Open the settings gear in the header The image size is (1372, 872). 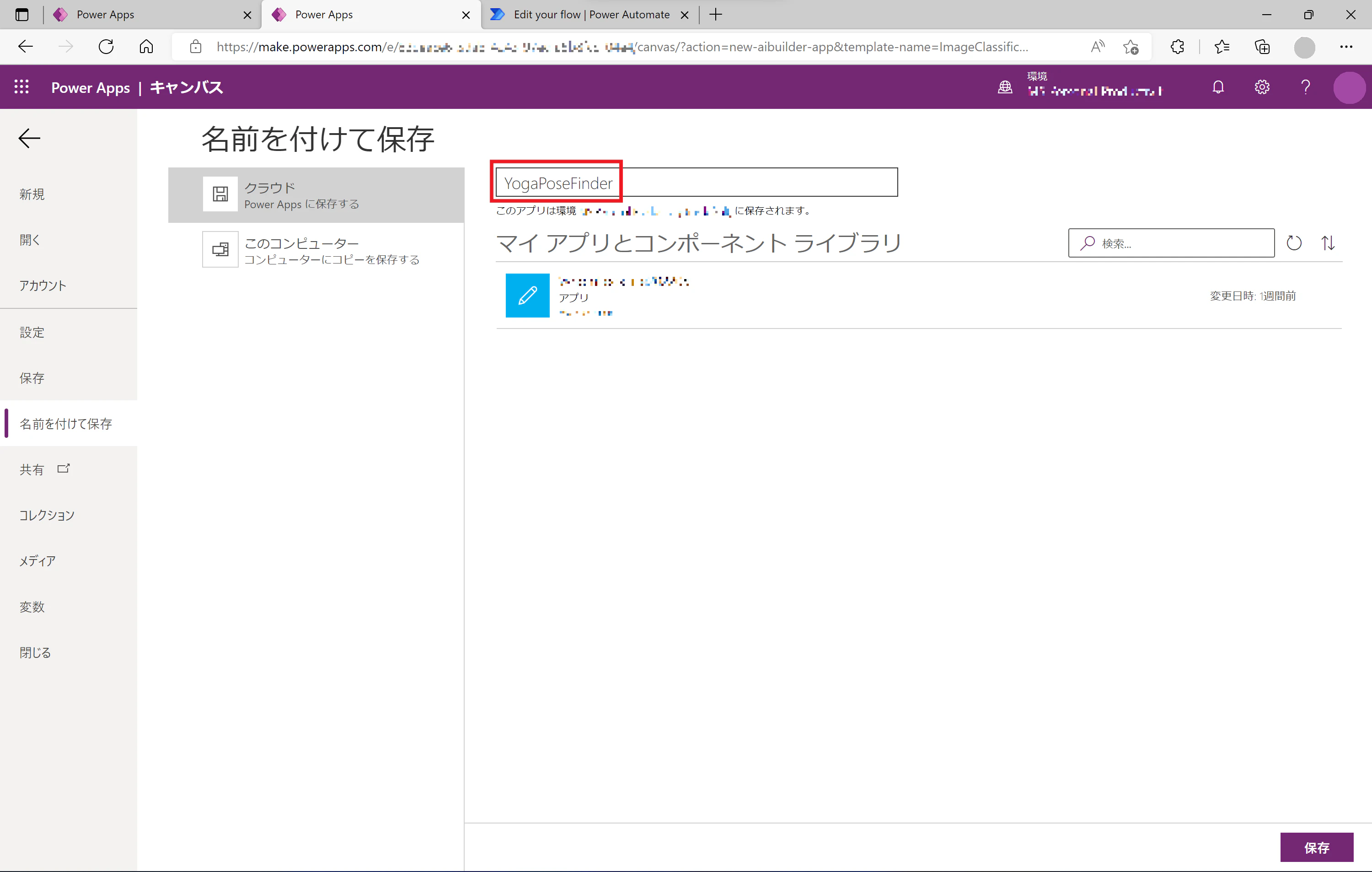[x=1262, y=87]
